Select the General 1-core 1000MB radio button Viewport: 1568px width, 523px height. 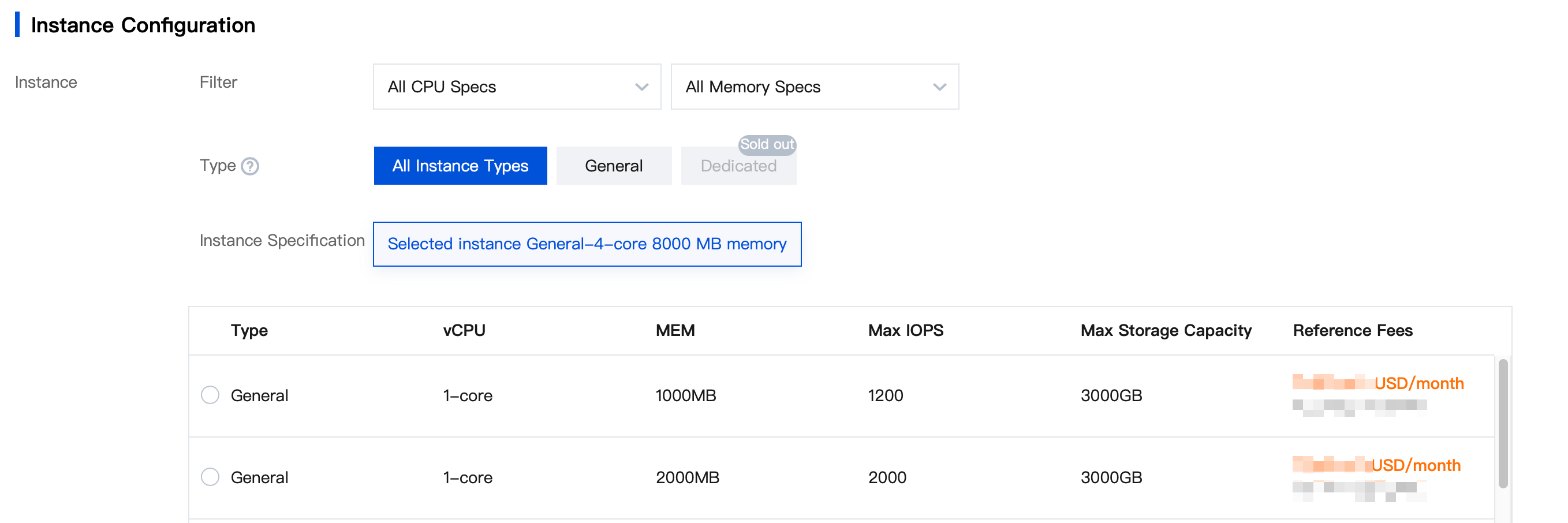210,395
